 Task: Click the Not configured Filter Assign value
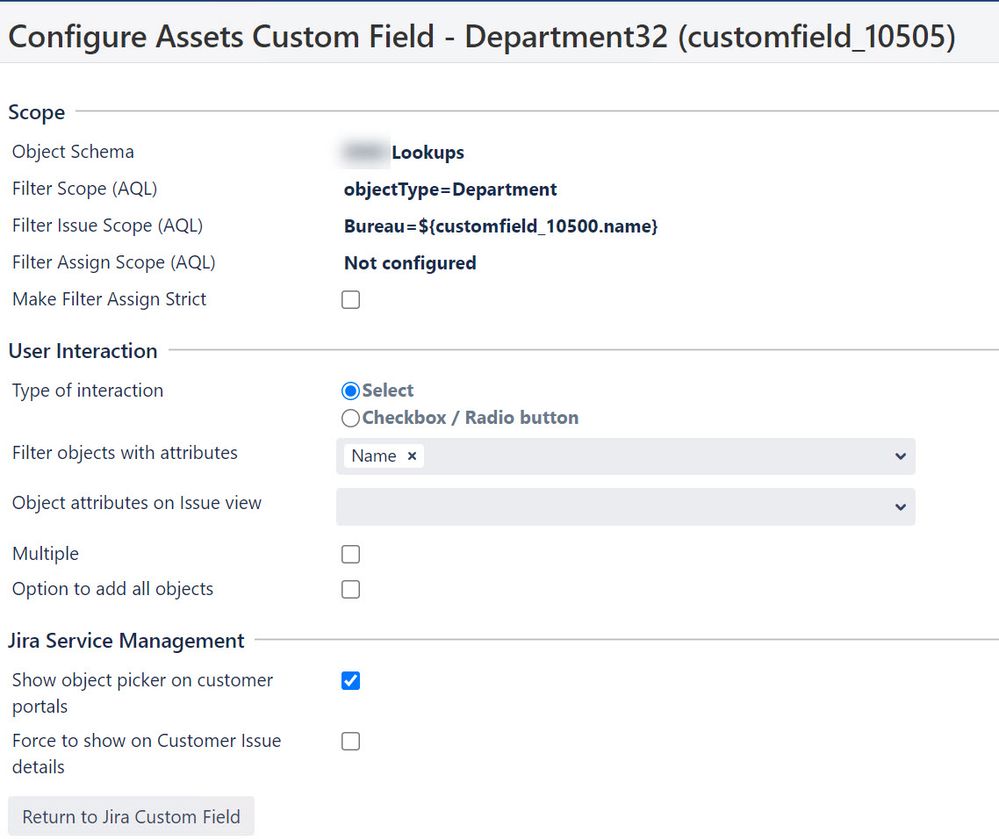pos(410,263)
